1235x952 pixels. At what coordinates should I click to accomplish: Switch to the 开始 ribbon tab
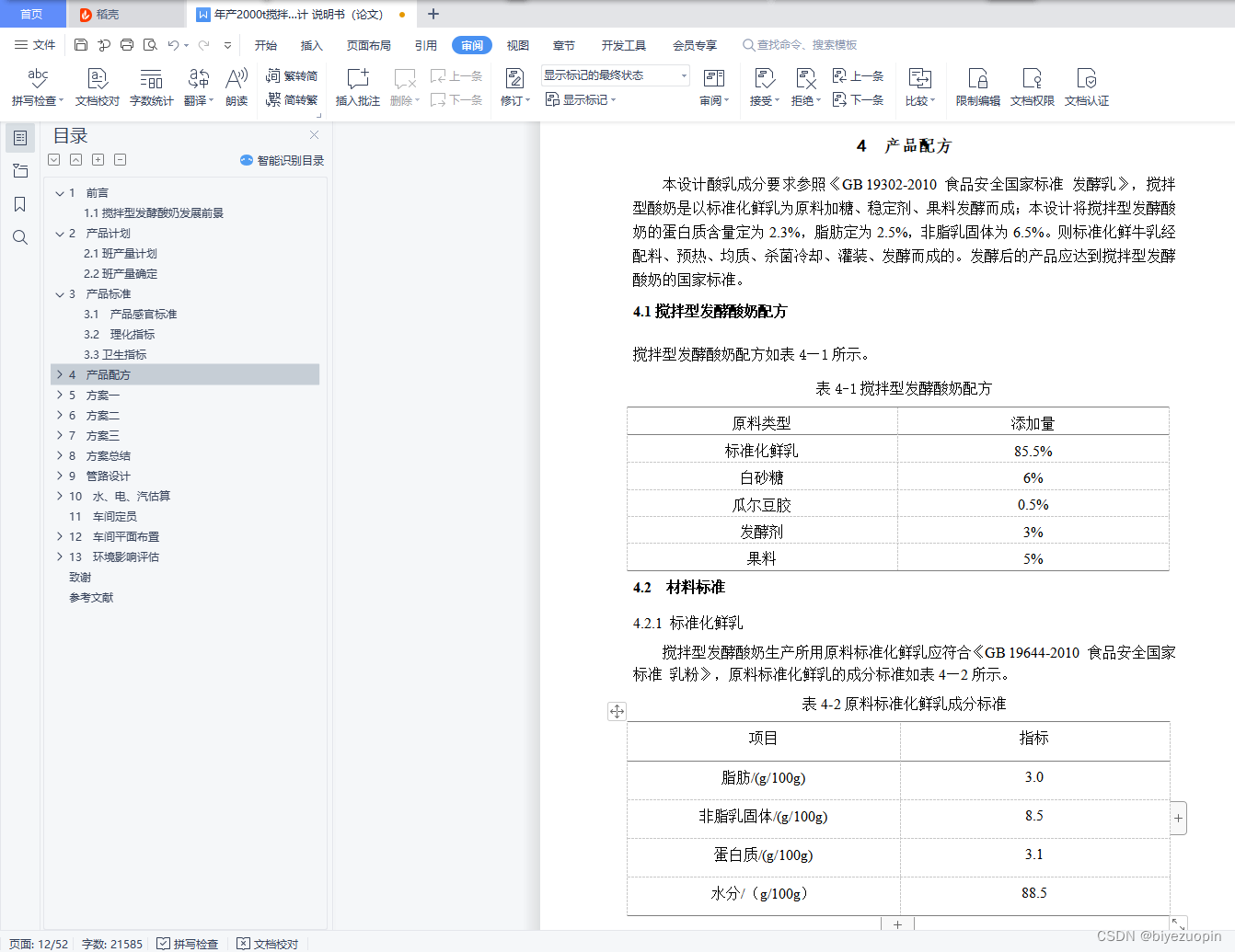265,44
